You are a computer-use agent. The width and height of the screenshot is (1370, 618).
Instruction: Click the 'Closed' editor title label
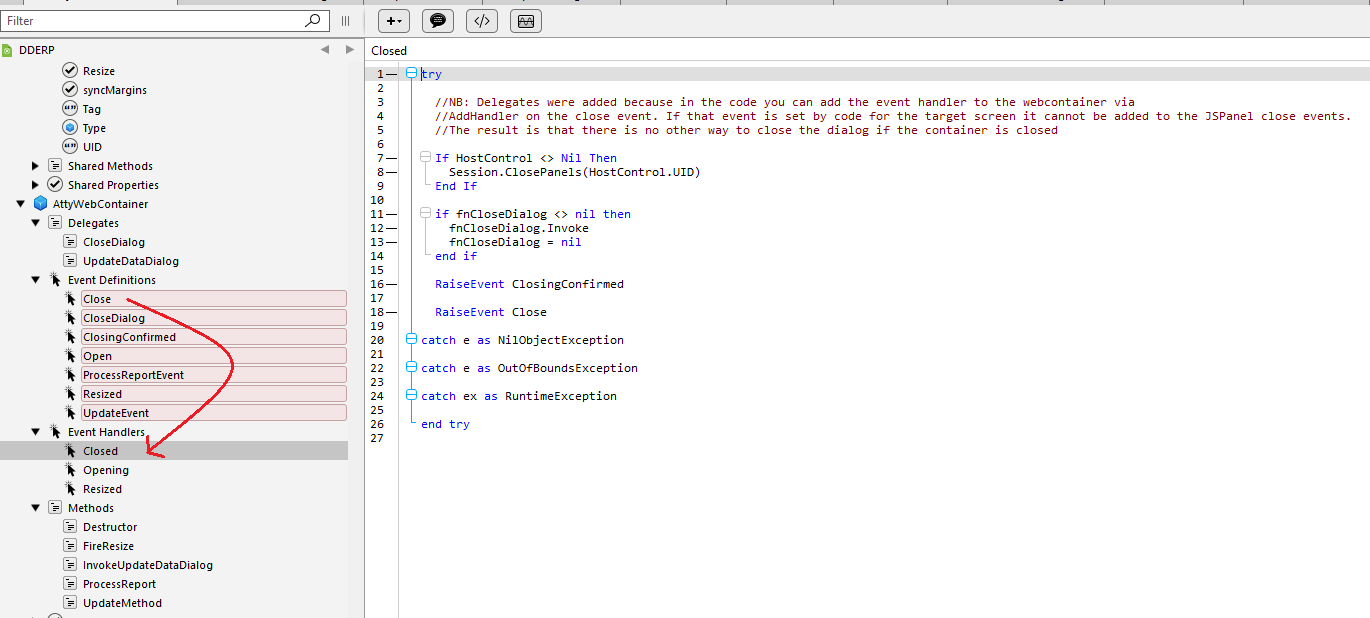pos(389,51)
